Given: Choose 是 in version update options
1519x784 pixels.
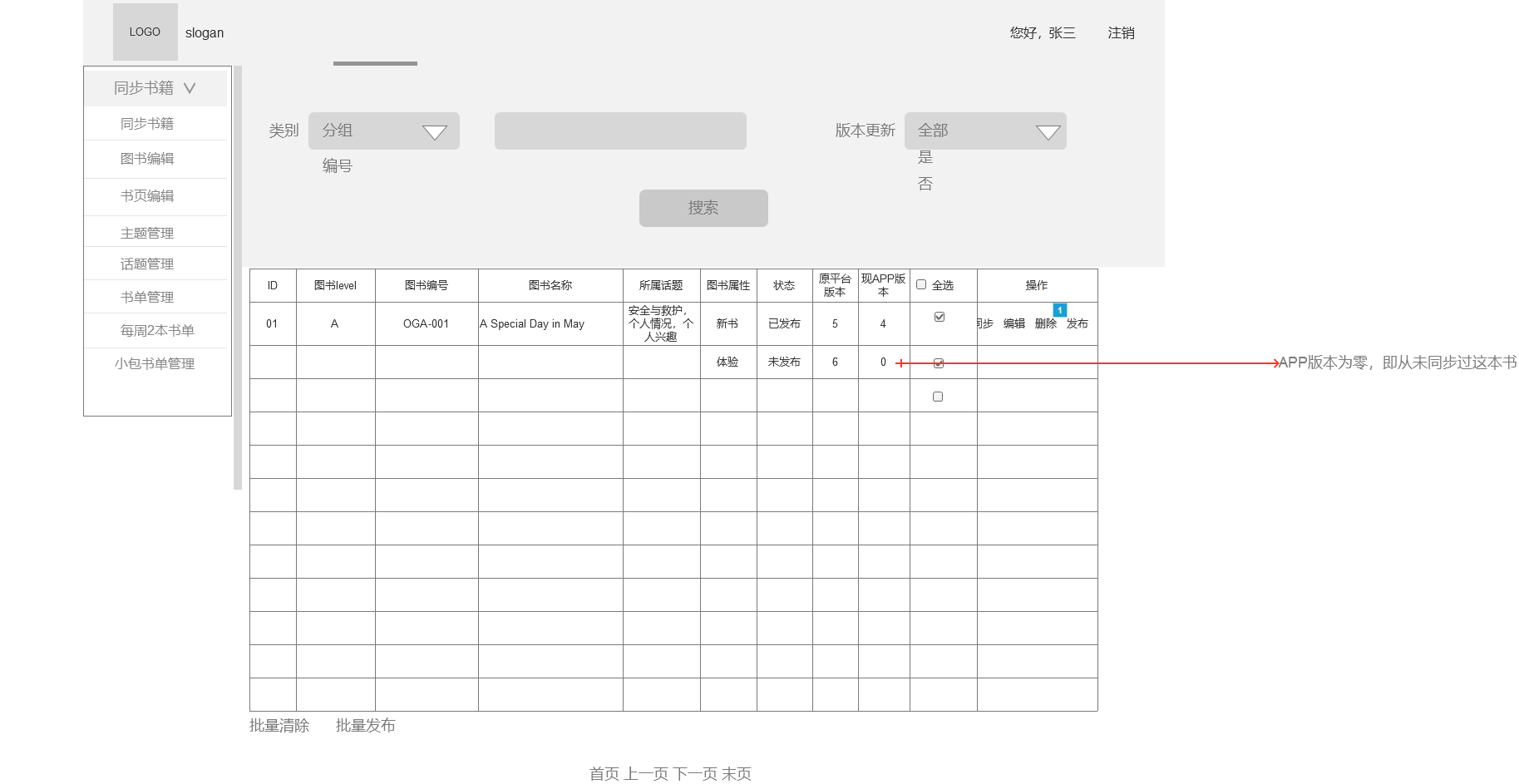Looking at the screenshot, I should coord(925,157).
